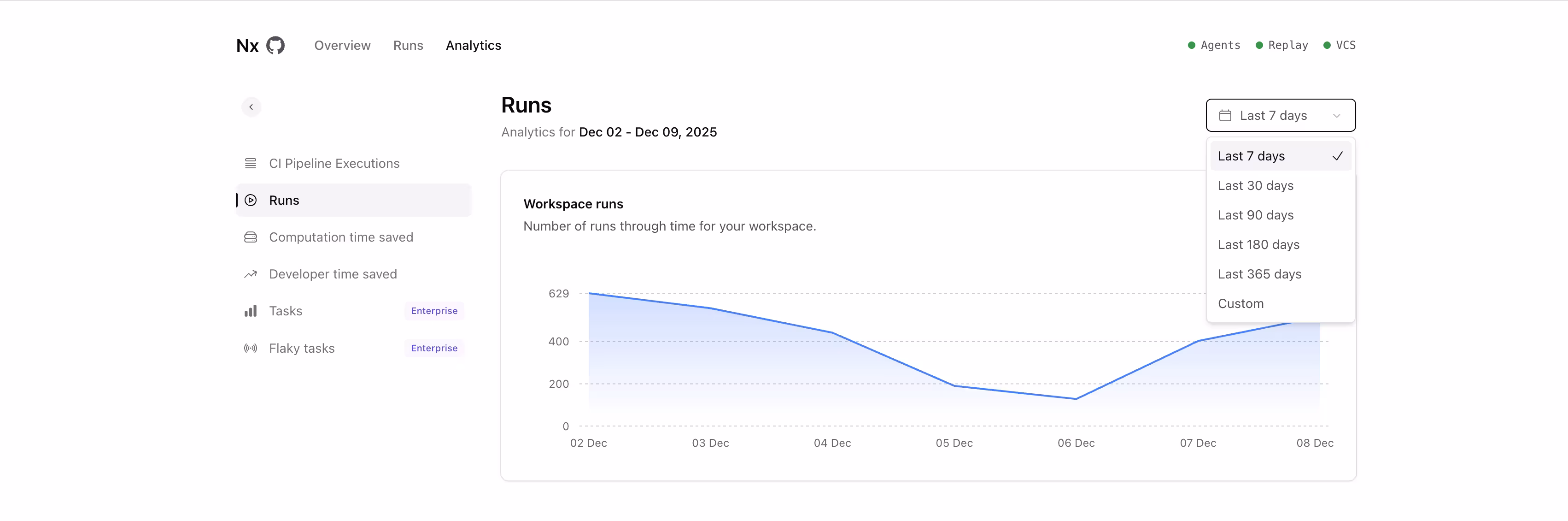Image resolution: width=1568 pixels, height=521 pixels.
Task: Select the Custom date range option
Action: tap(1240, 303)
